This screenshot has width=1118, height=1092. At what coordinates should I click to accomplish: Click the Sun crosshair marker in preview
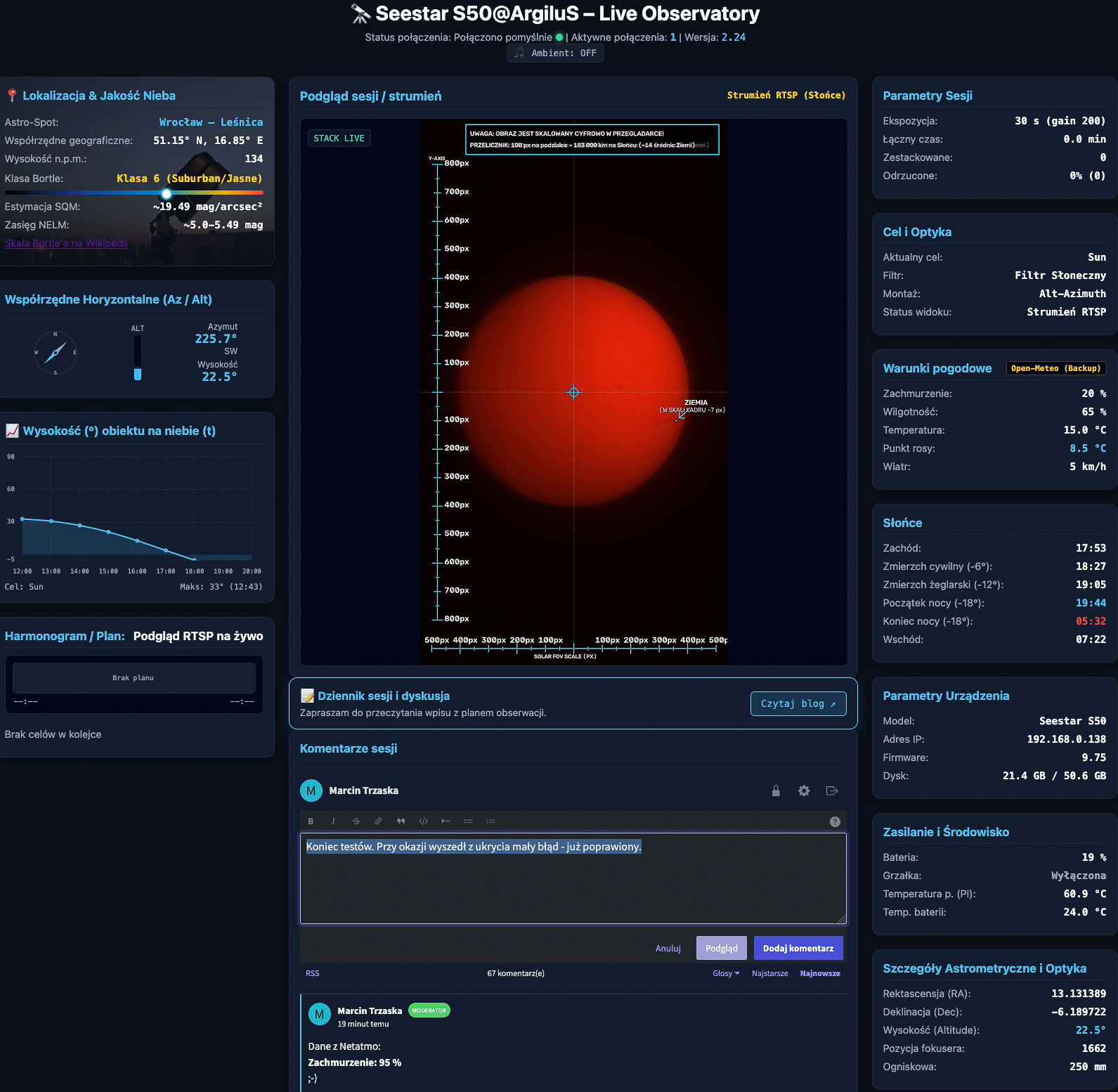(573, 392)
